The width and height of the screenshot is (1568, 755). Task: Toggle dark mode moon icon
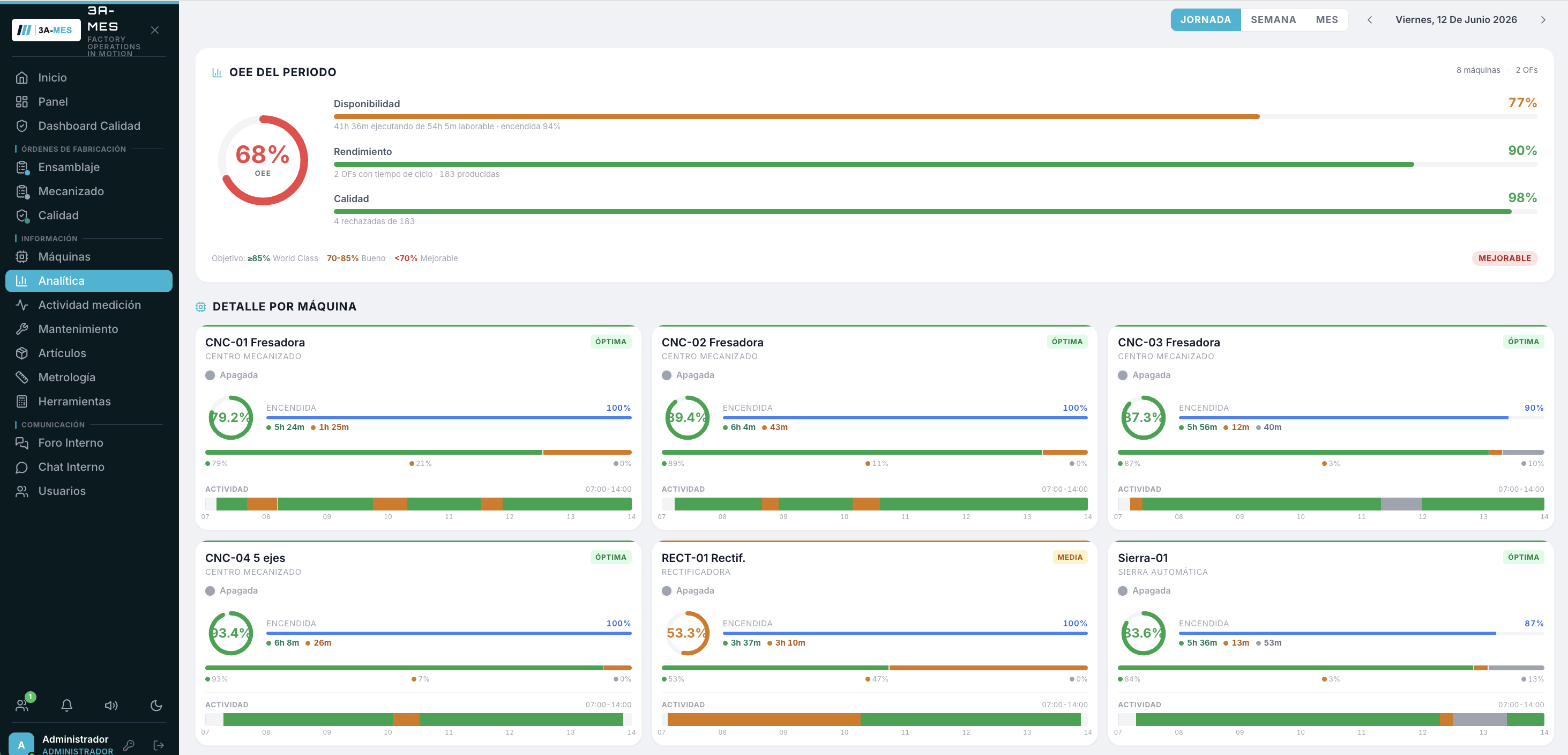pyautogui.click(x=156, y=705)
